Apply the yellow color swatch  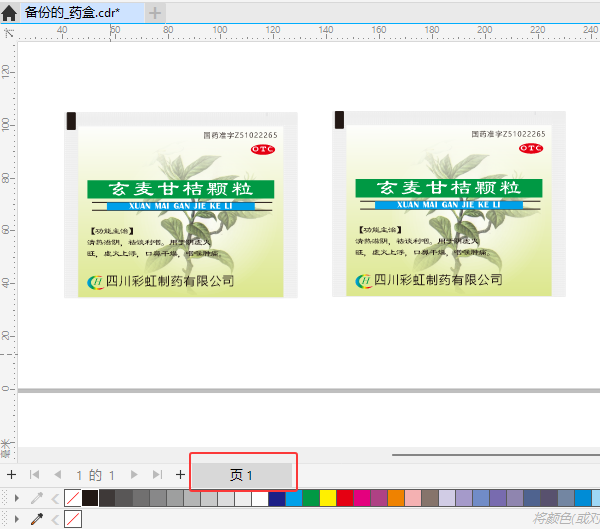point(328,498)
